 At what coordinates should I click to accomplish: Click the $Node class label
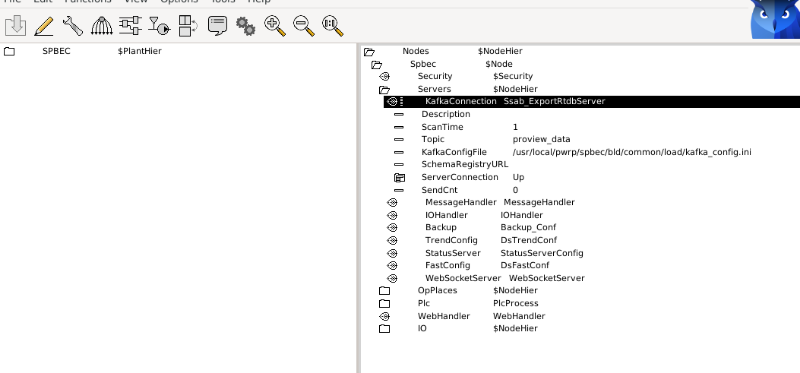[x=499, y=64]
